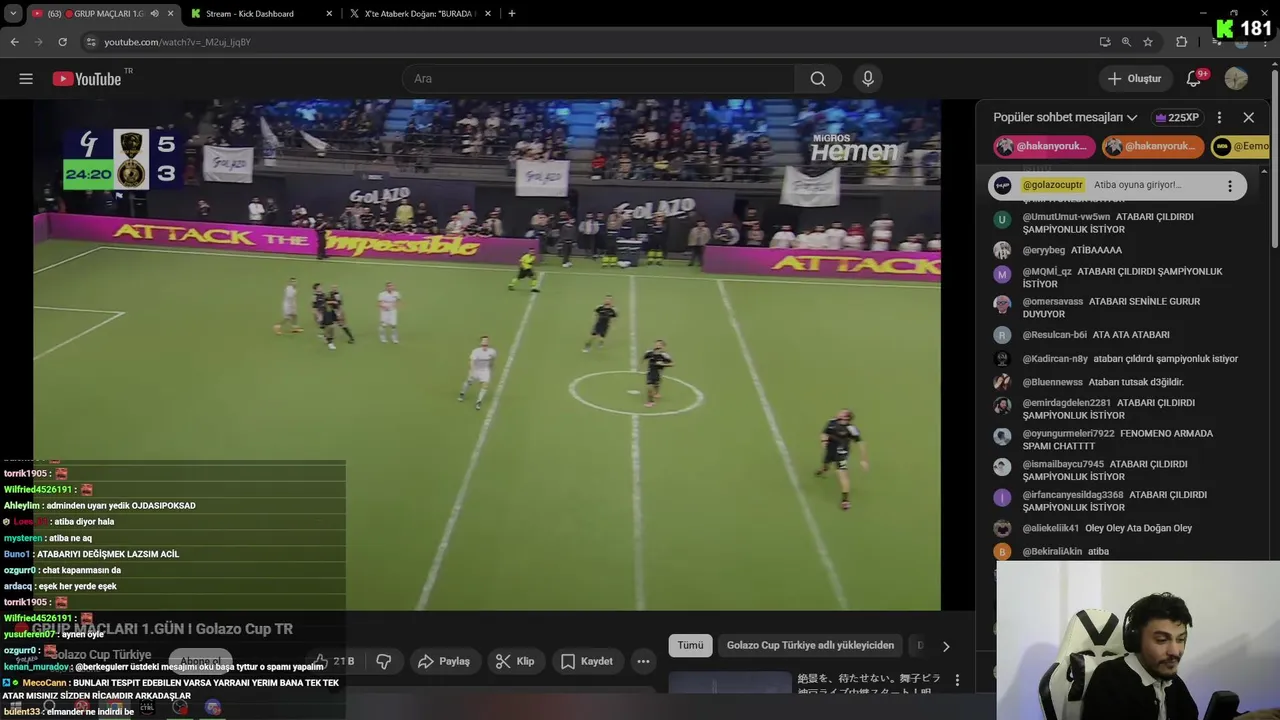This screenshot has height=720, width=1280.
Task: Open Golazo Cup Türkiye channel name
Action: (102, 655)
